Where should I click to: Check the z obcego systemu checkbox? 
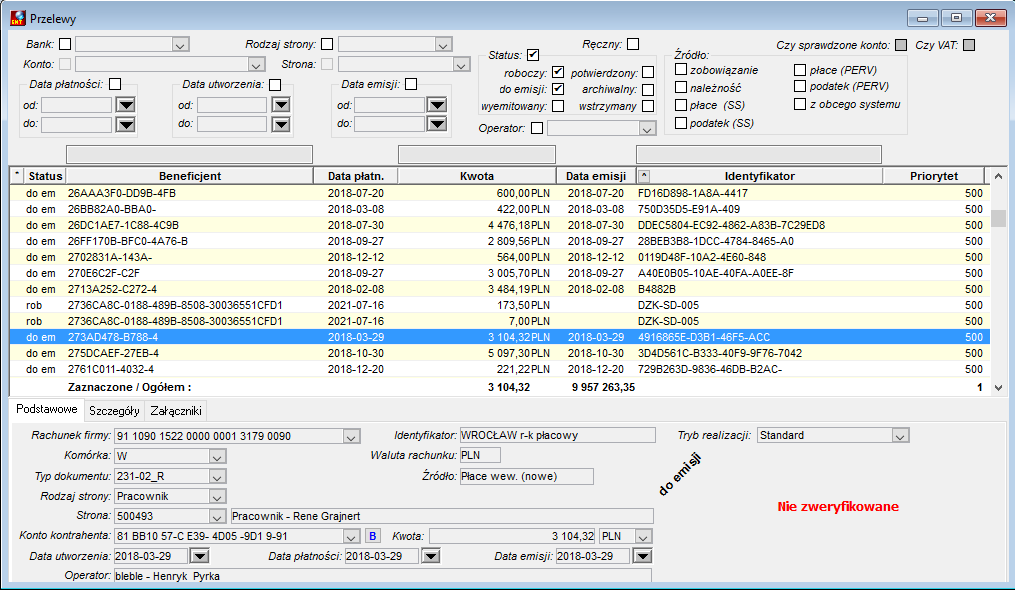pyautogui.click(x=800, y=104)
